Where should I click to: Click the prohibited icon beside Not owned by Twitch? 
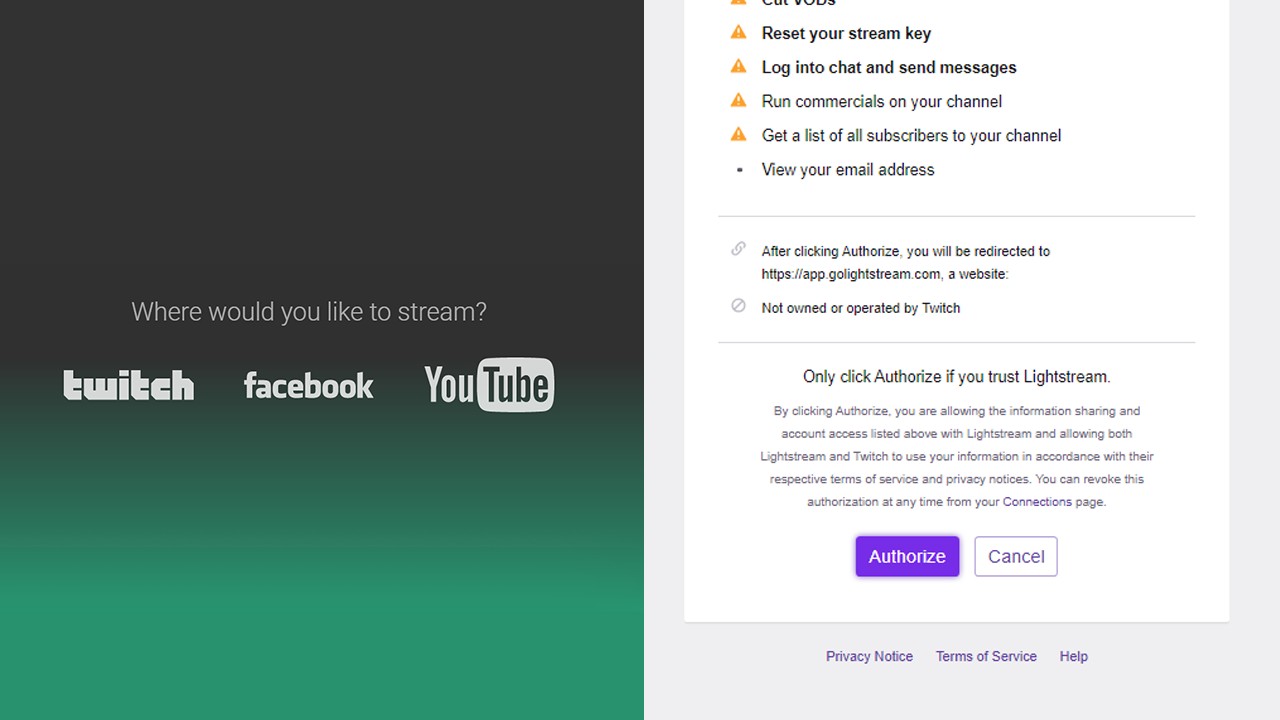pyautogui.click(x=739, y=306)
